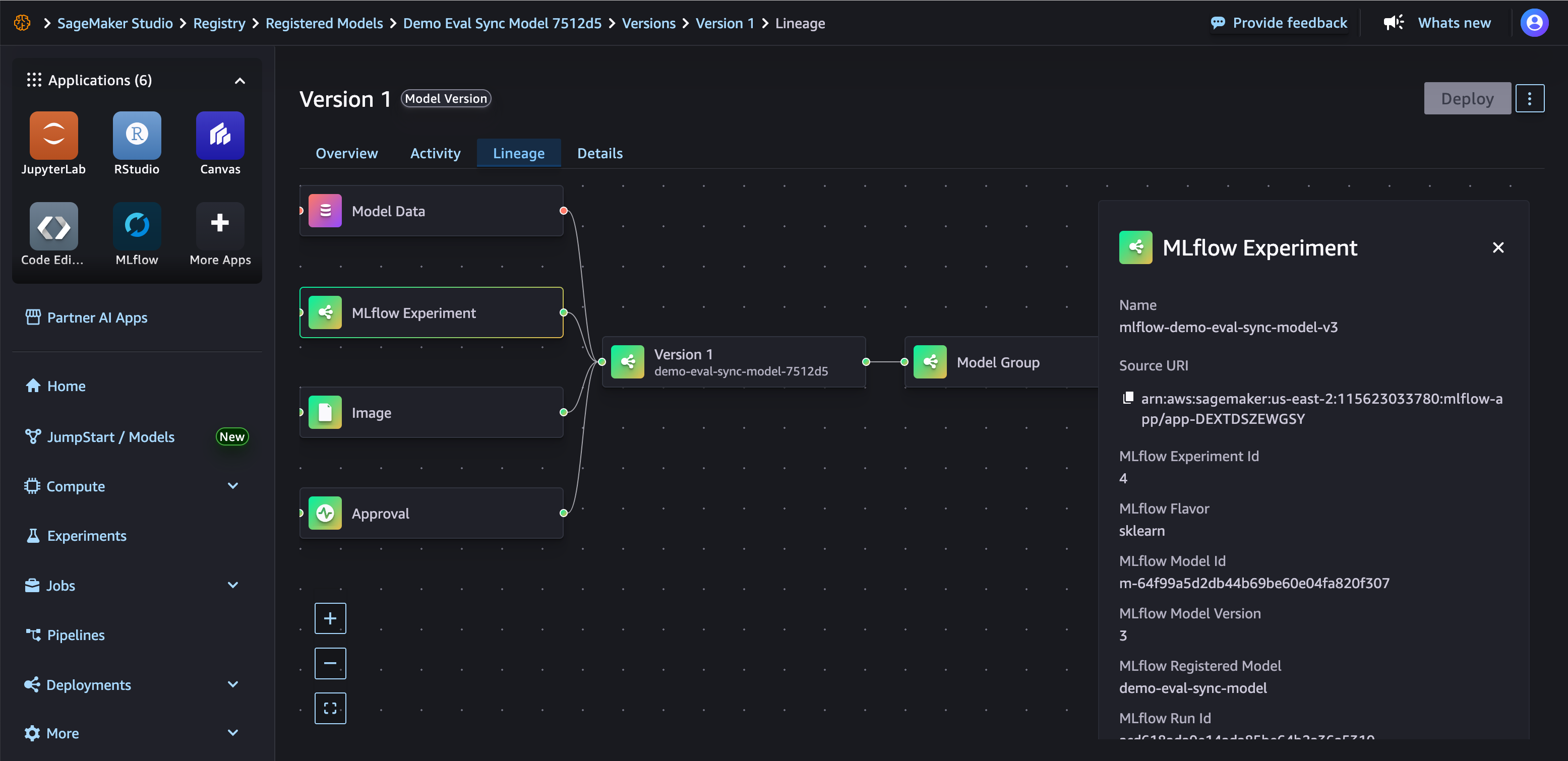Select the Image node icon
1568x761 pixels.
point(325,412)
